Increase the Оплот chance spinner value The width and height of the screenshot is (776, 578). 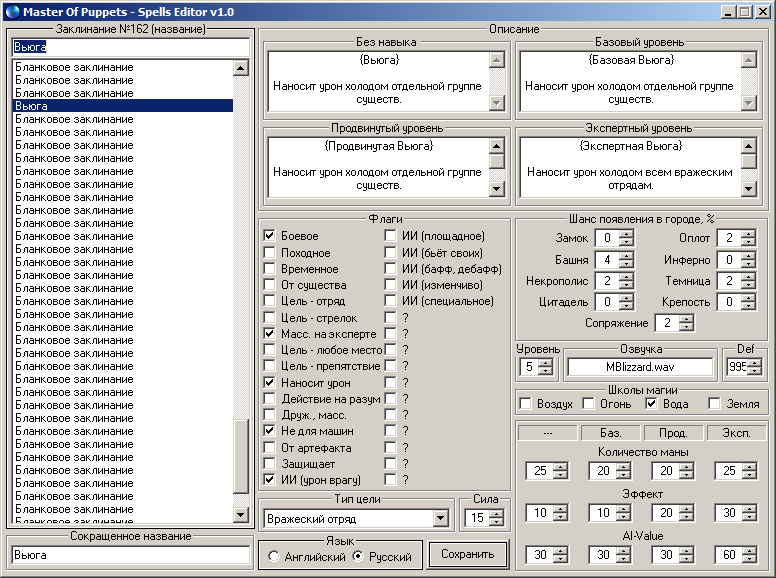747,233
